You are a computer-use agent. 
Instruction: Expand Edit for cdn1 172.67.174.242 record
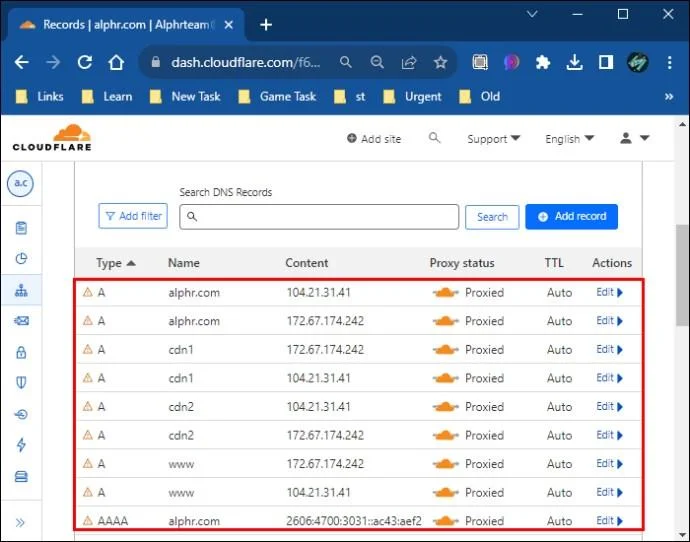[609, 349]
